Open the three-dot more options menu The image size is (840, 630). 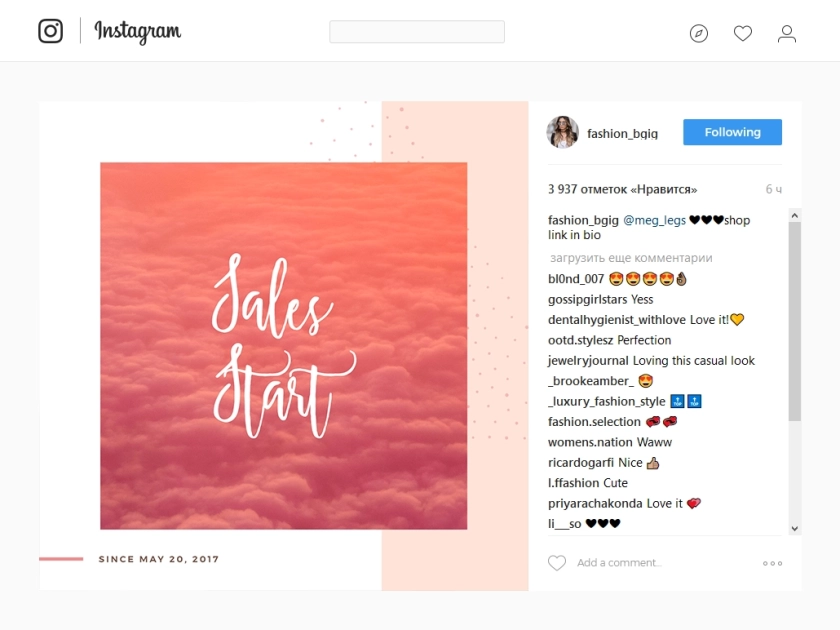[772, 563]
